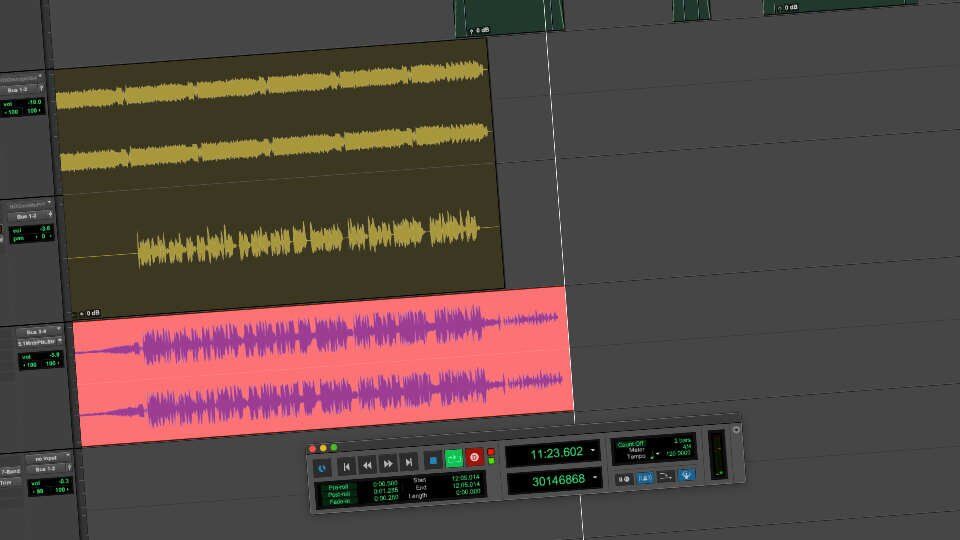The height and width of the screenshot is (540, 960).
Task: Close the Transport window
Action: [x=312, y=449]
